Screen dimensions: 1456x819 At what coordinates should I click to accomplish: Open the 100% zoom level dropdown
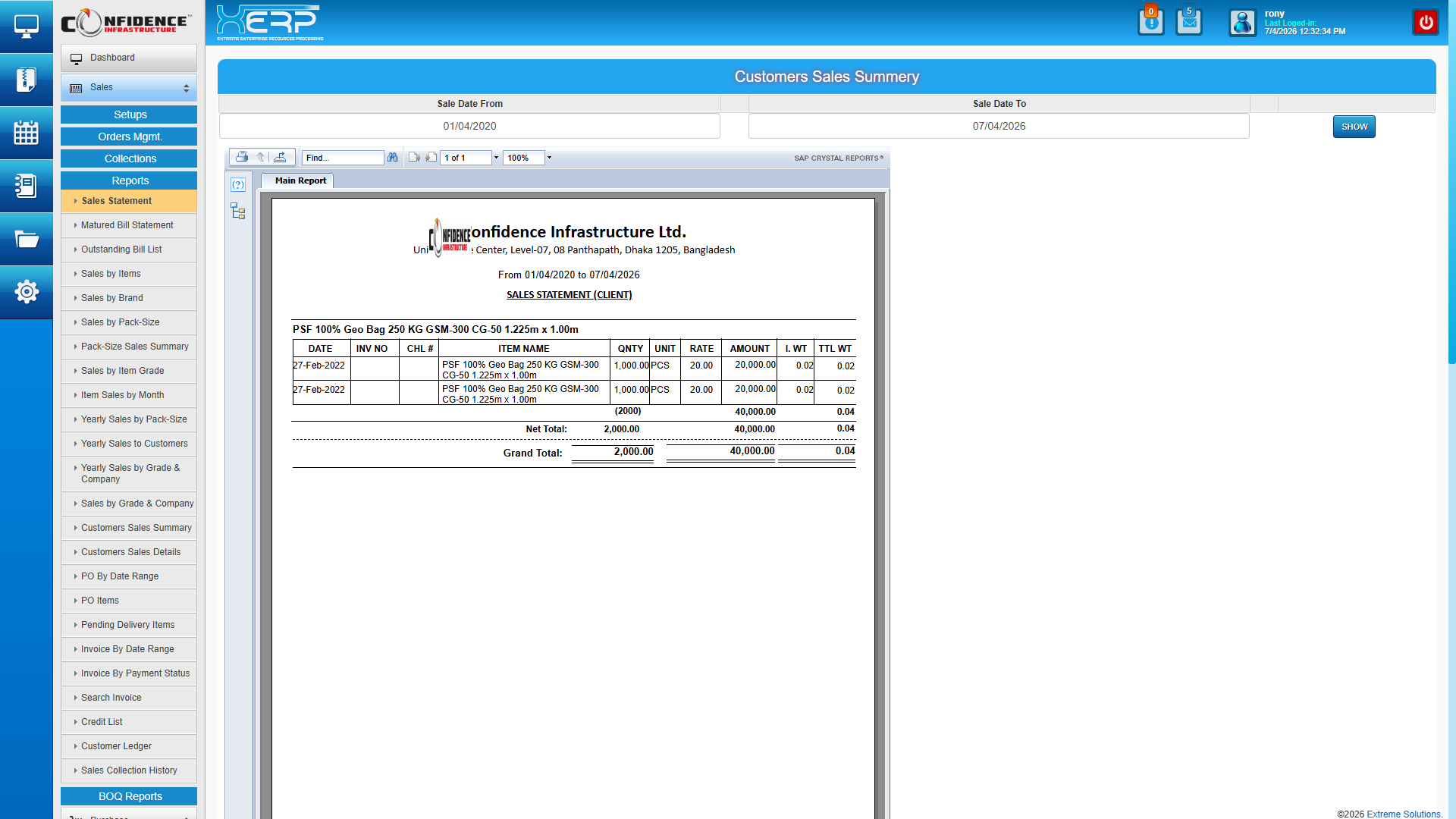tap(549, 157)
